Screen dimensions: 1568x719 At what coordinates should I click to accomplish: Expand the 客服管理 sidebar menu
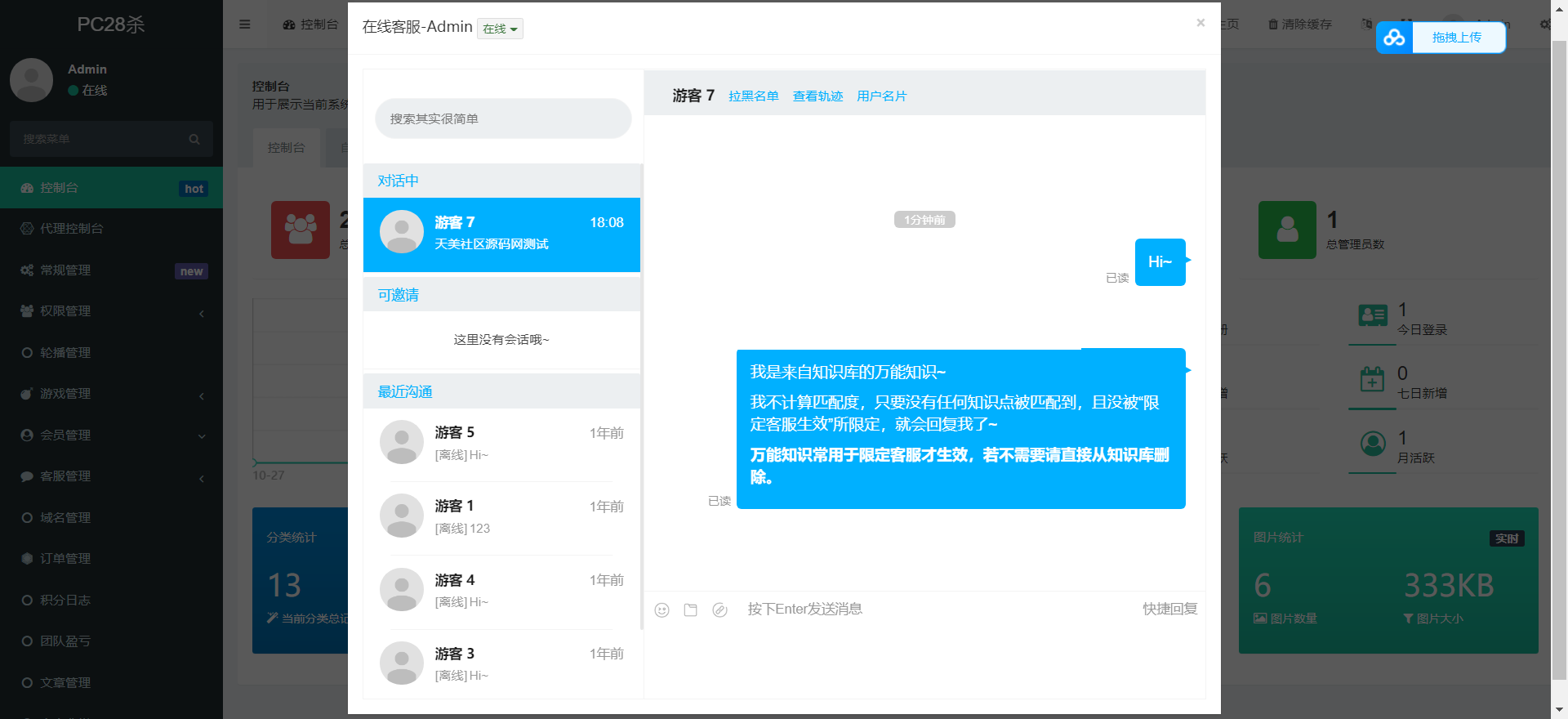[x=111, y=476]
